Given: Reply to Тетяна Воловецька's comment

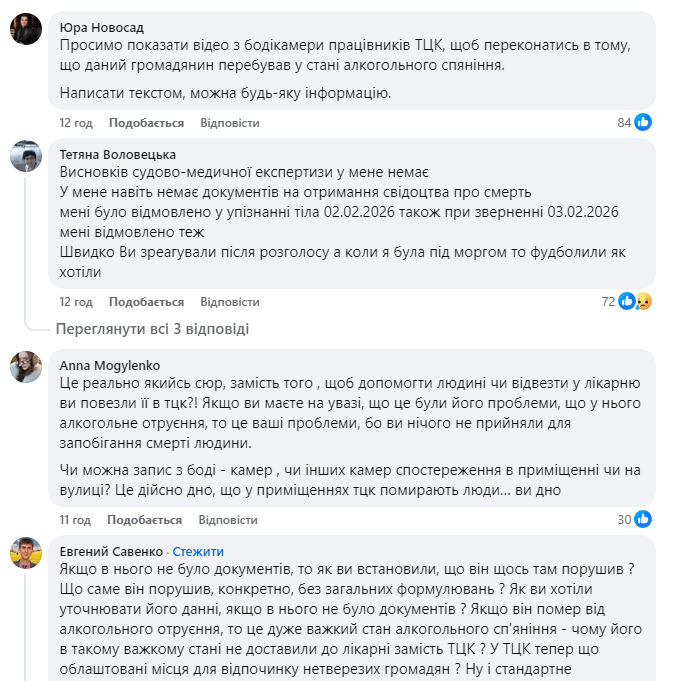Looking at the screenshot, I should (x=229, y=302).
